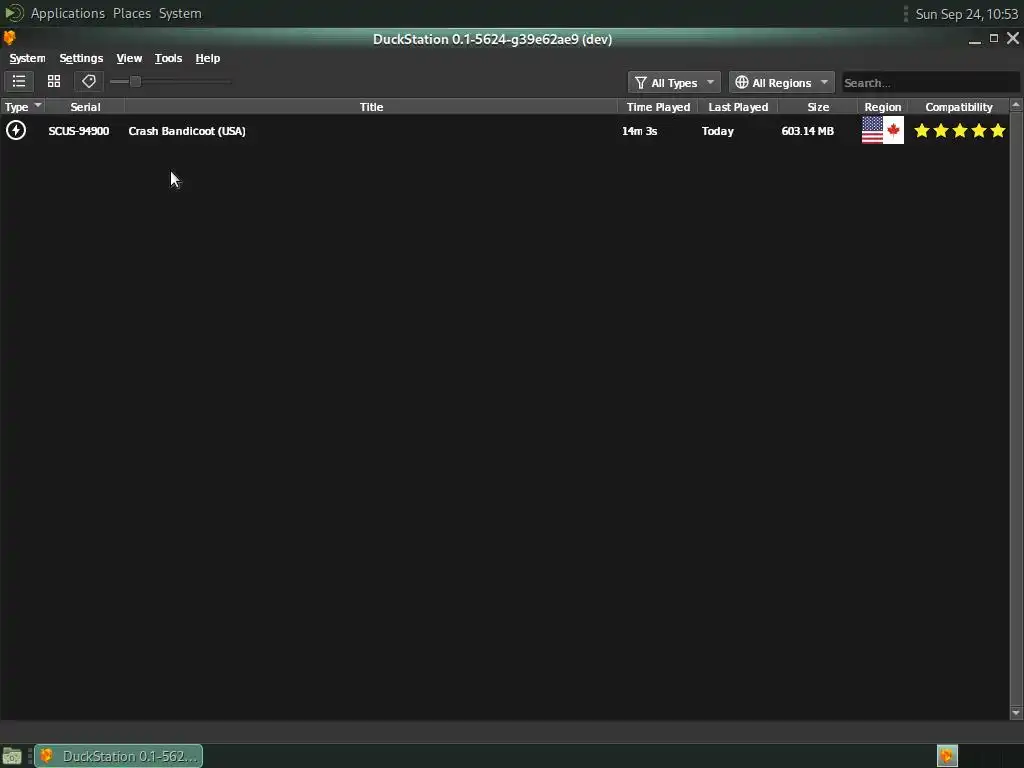Screen dimensions: 1024x768
Task: Click the 603.14 MB size cell
Action: tap(808, 131)
